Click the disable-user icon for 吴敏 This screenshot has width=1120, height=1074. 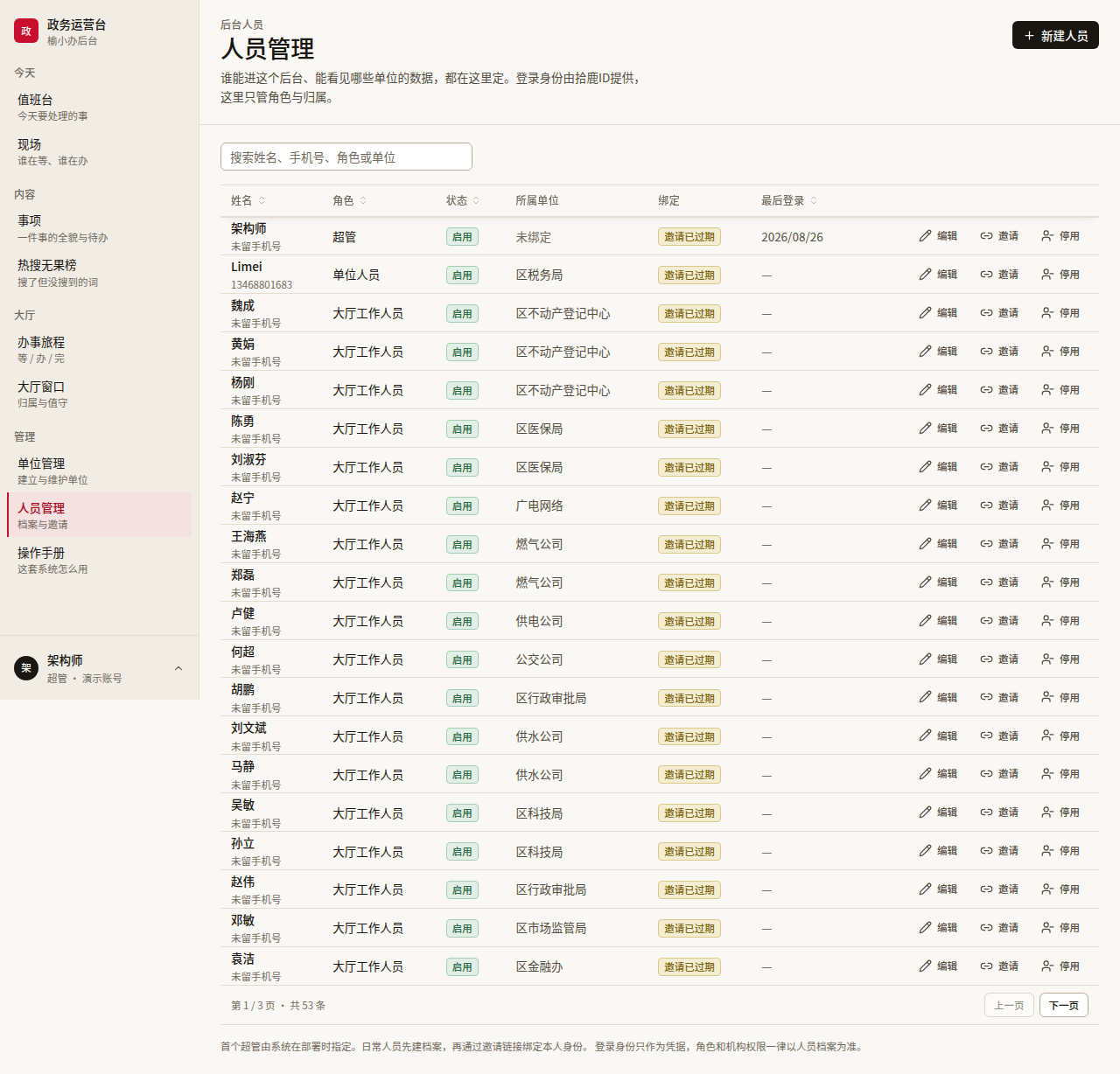click(1047, 812)
